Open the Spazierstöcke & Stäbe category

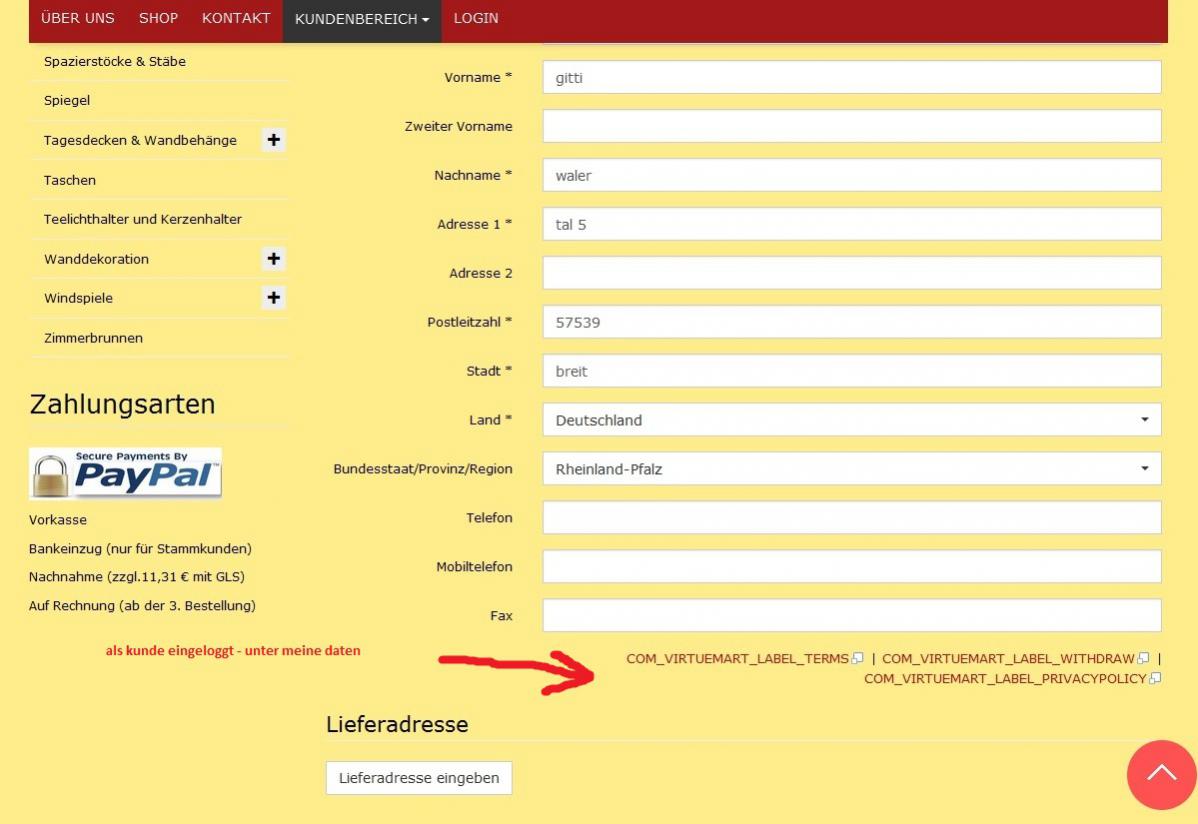point(115,61)
